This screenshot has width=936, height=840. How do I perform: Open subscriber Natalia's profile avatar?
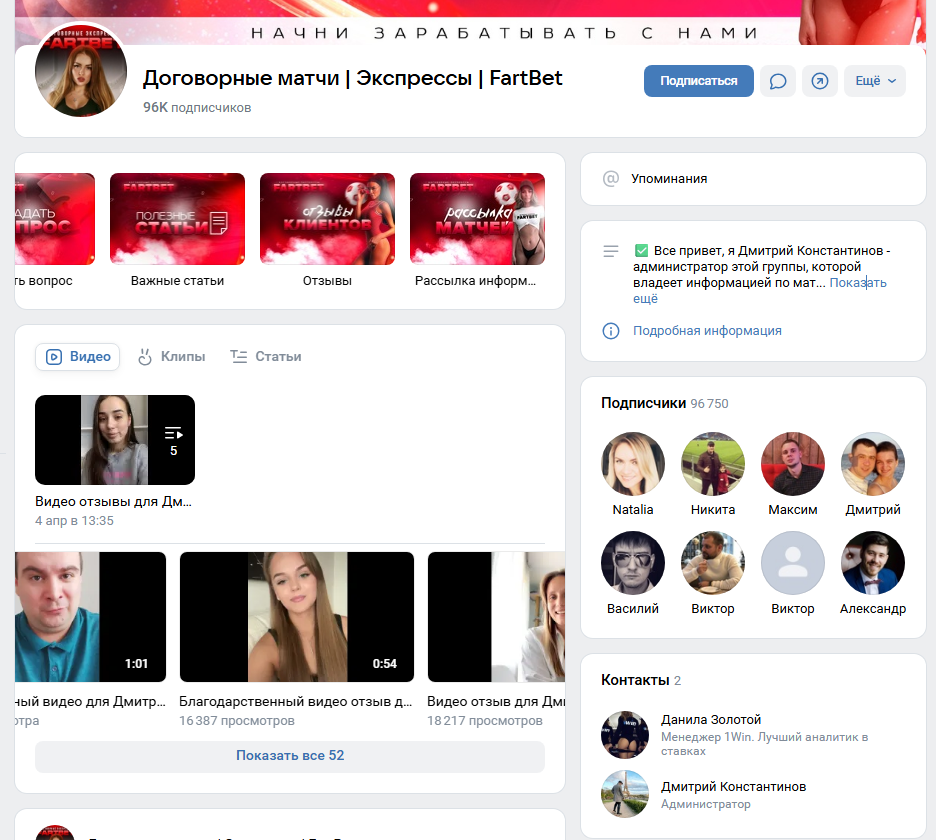click(632, 464)
